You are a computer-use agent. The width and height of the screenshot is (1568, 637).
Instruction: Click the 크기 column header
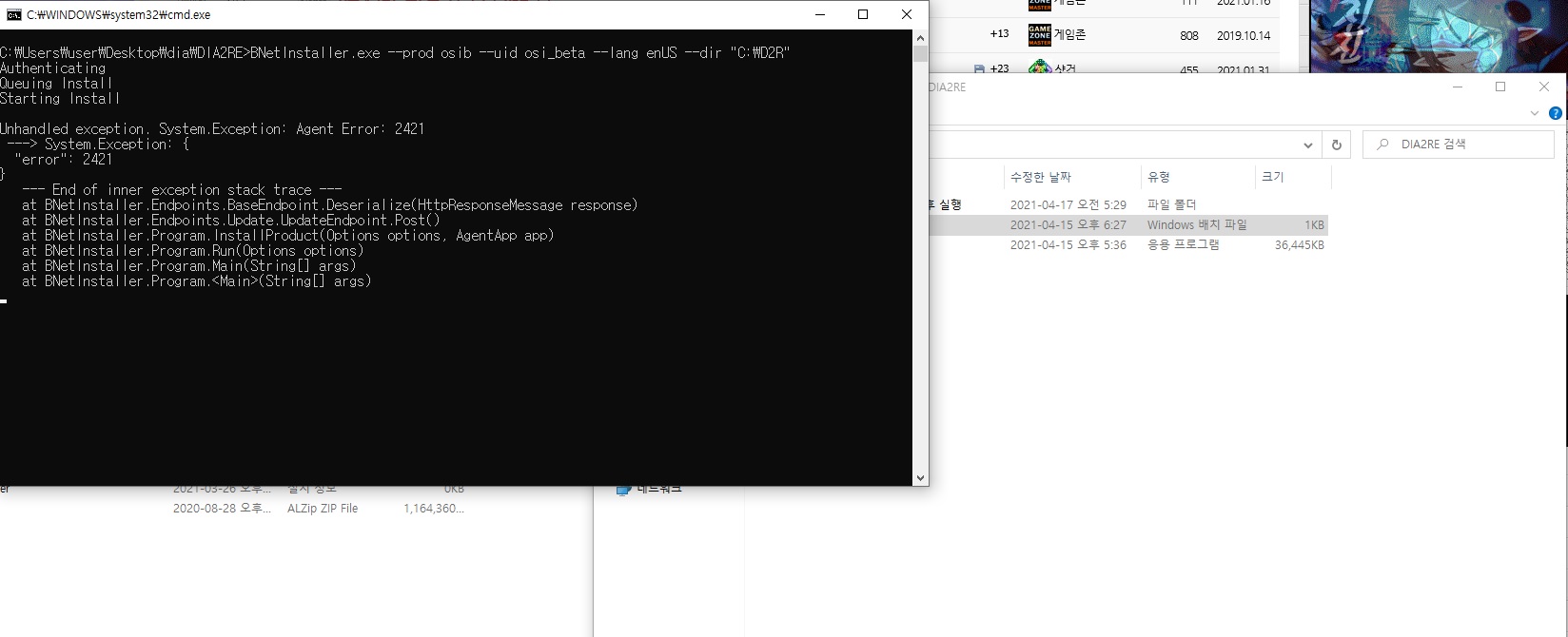point(1272,177)
